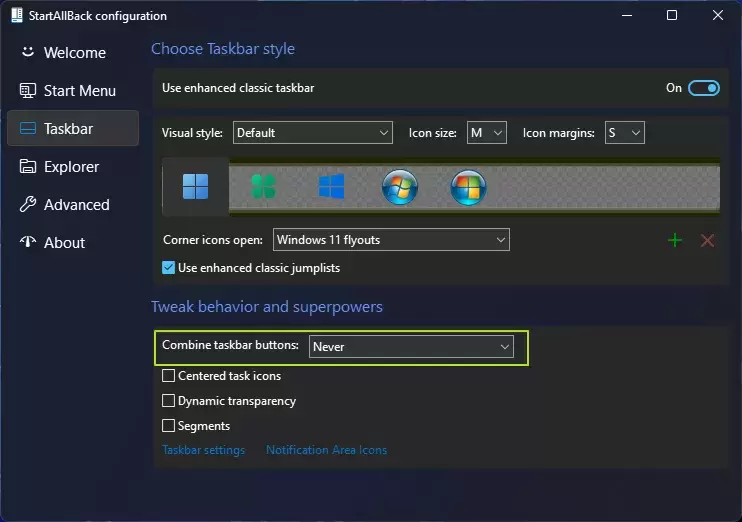Click the green plus add icon
Screen dimensions: 742x522
pyautogui.click(x=675, y=240)
